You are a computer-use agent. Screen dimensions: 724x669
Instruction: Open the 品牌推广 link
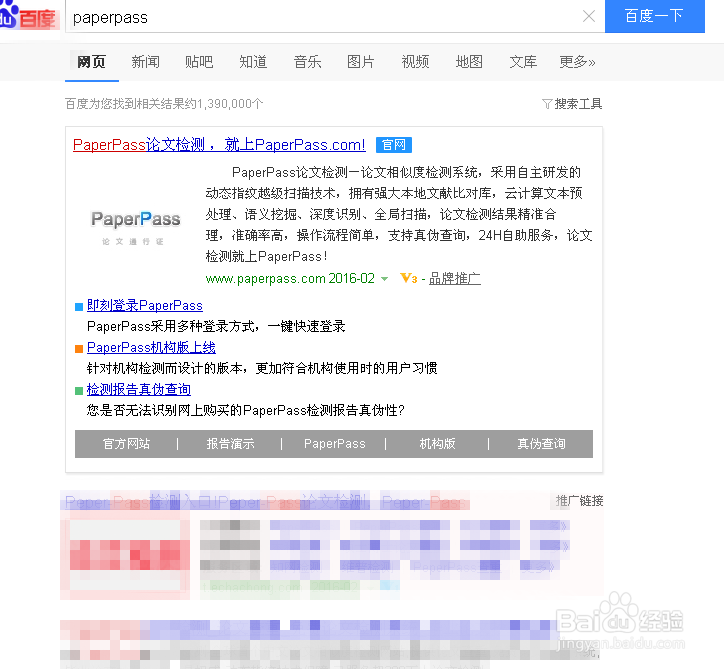pos(455,279)
